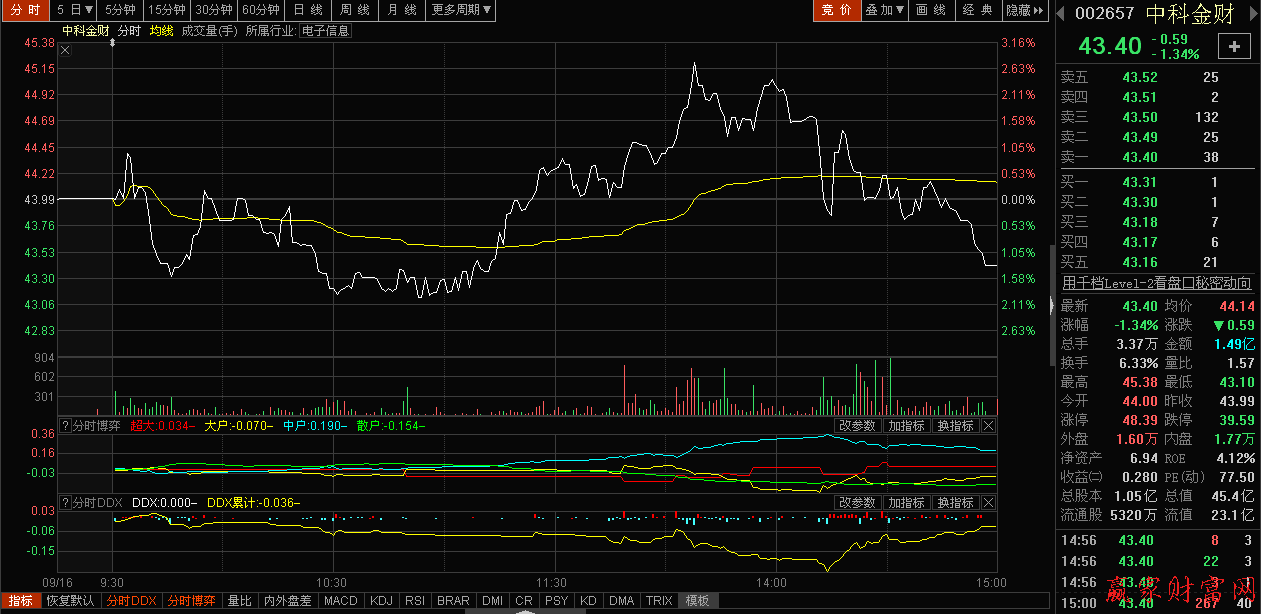
Task: Toggle 竞价 auction display
Action: 837,10
